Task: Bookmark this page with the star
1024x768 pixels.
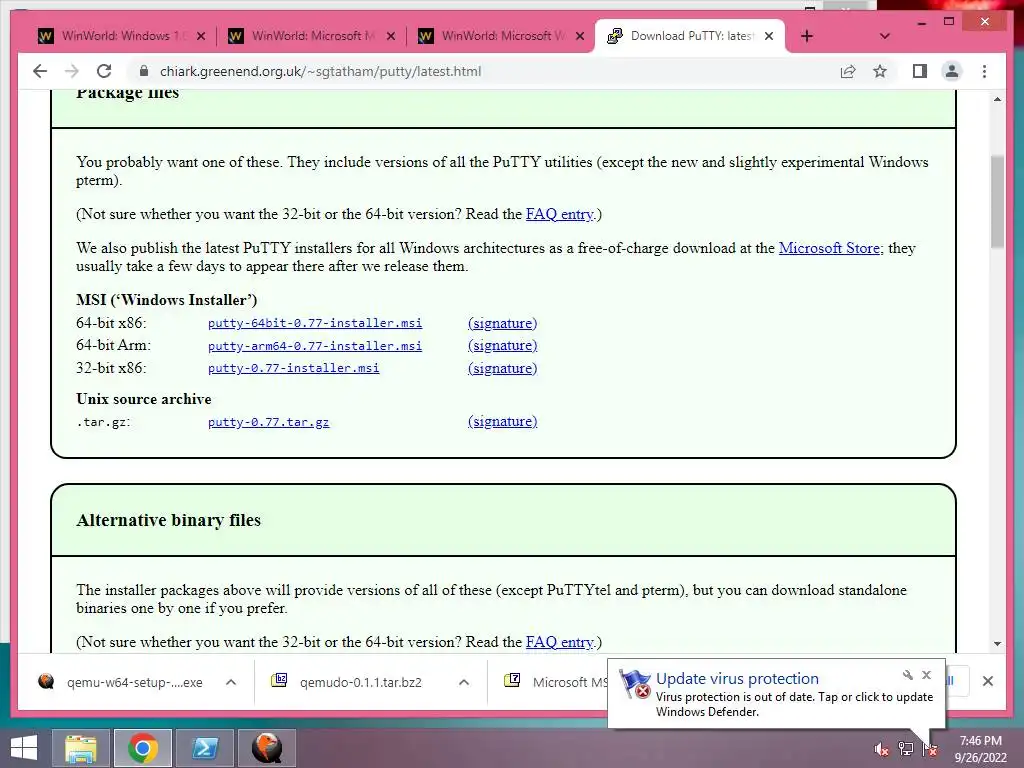Action: 880,71
